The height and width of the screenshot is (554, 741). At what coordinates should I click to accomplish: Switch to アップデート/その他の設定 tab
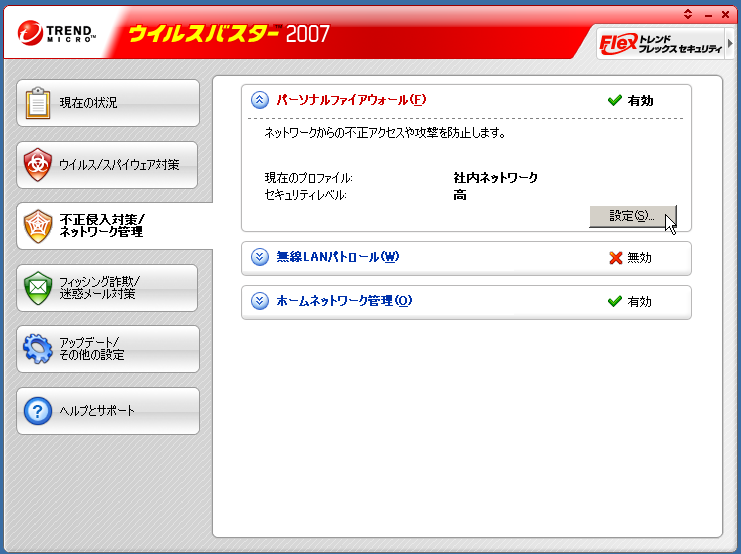point(108,349)
